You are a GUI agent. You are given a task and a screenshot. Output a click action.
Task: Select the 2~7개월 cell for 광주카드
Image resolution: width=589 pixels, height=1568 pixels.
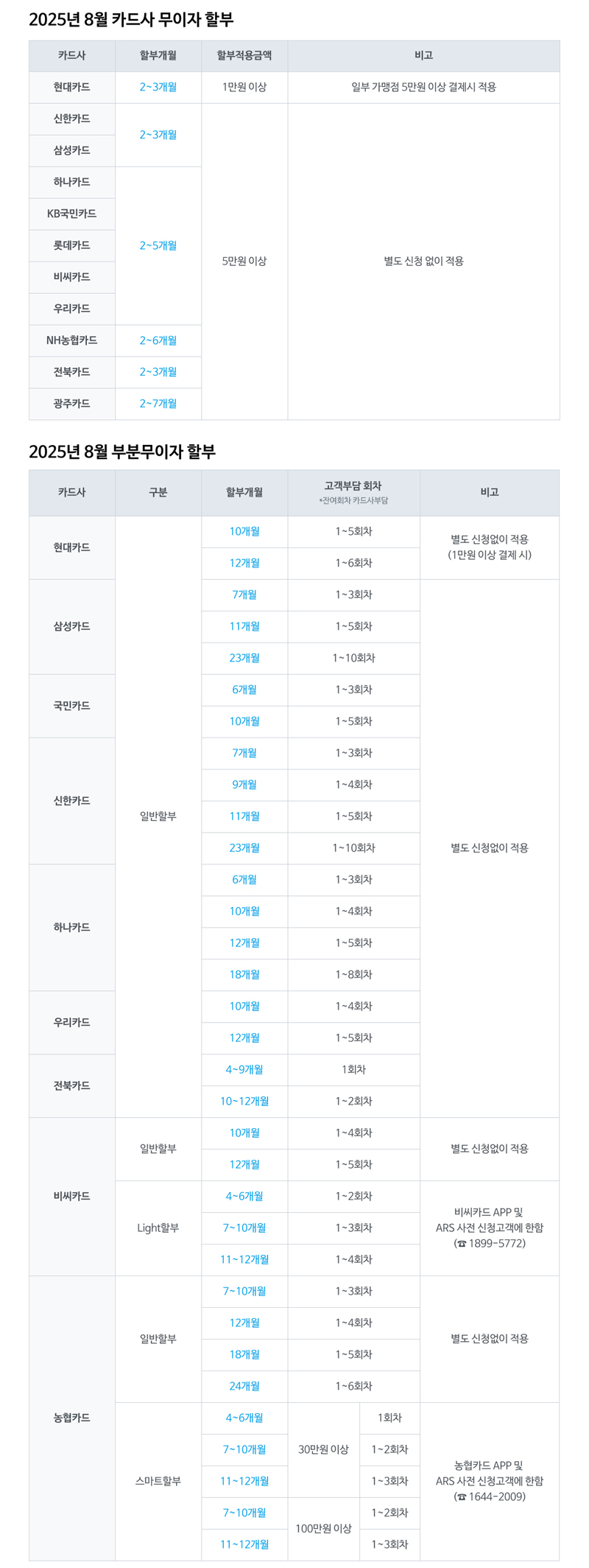pyautogui.click(x=158, y=404)
